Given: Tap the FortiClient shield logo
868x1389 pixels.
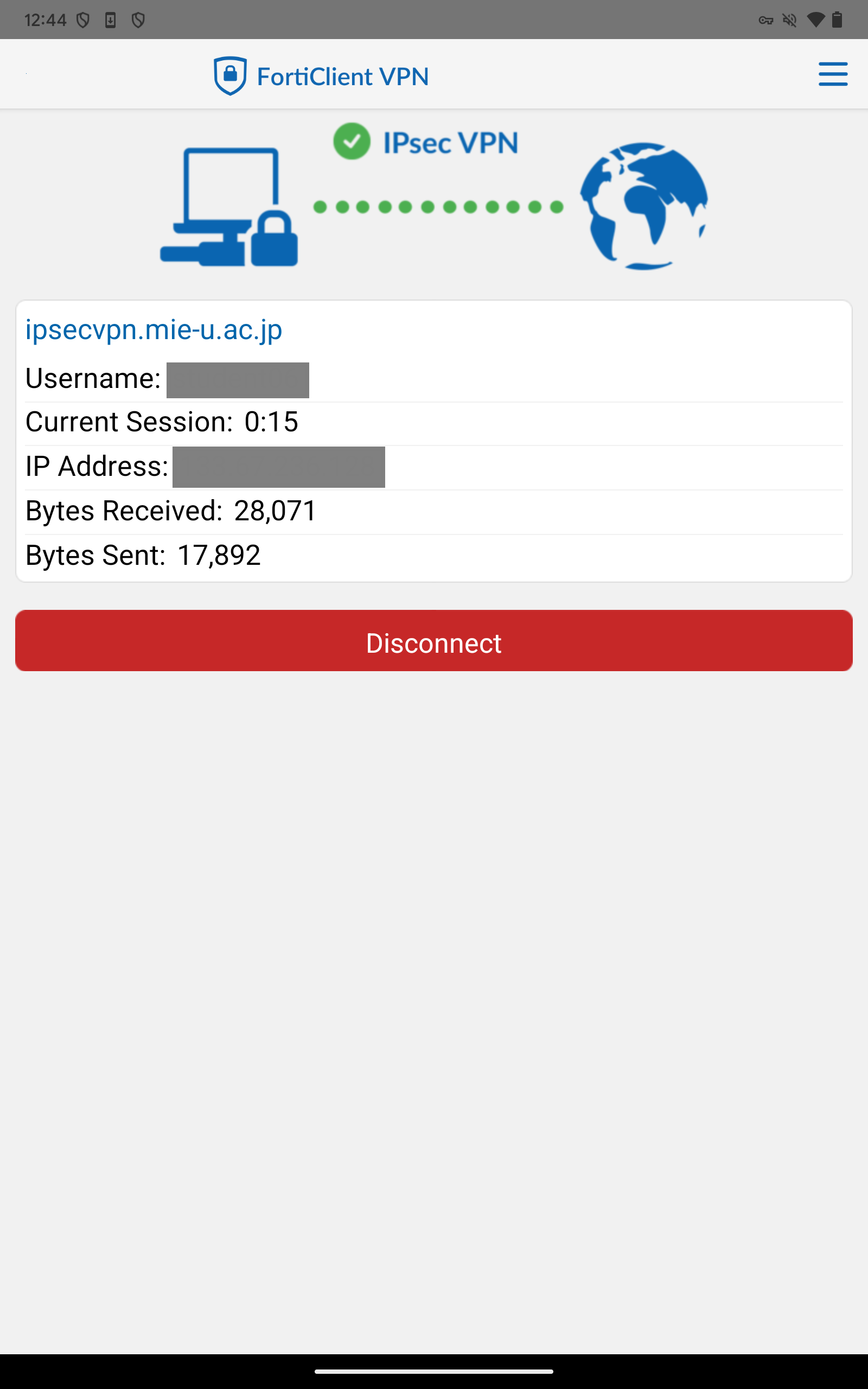Looking at the screenshot, I should (230, 76).
